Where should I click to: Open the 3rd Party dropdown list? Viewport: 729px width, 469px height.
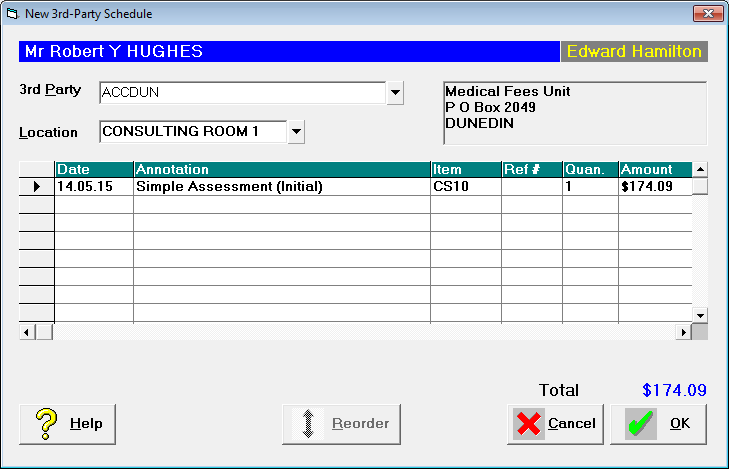pyautogui.click(x=395, y=92)
